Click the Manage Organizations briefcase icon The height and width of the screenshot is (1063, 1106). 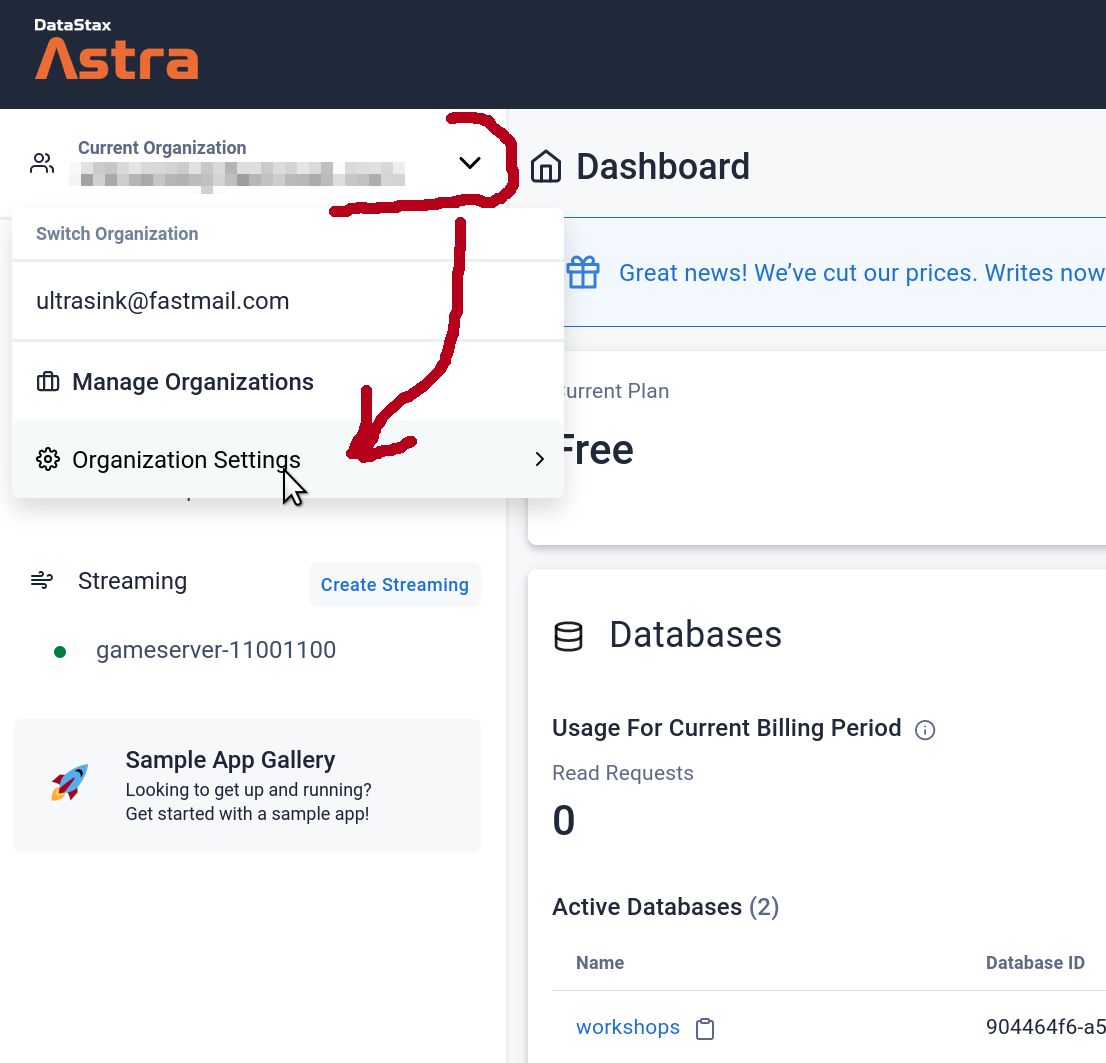coord(48,382)
